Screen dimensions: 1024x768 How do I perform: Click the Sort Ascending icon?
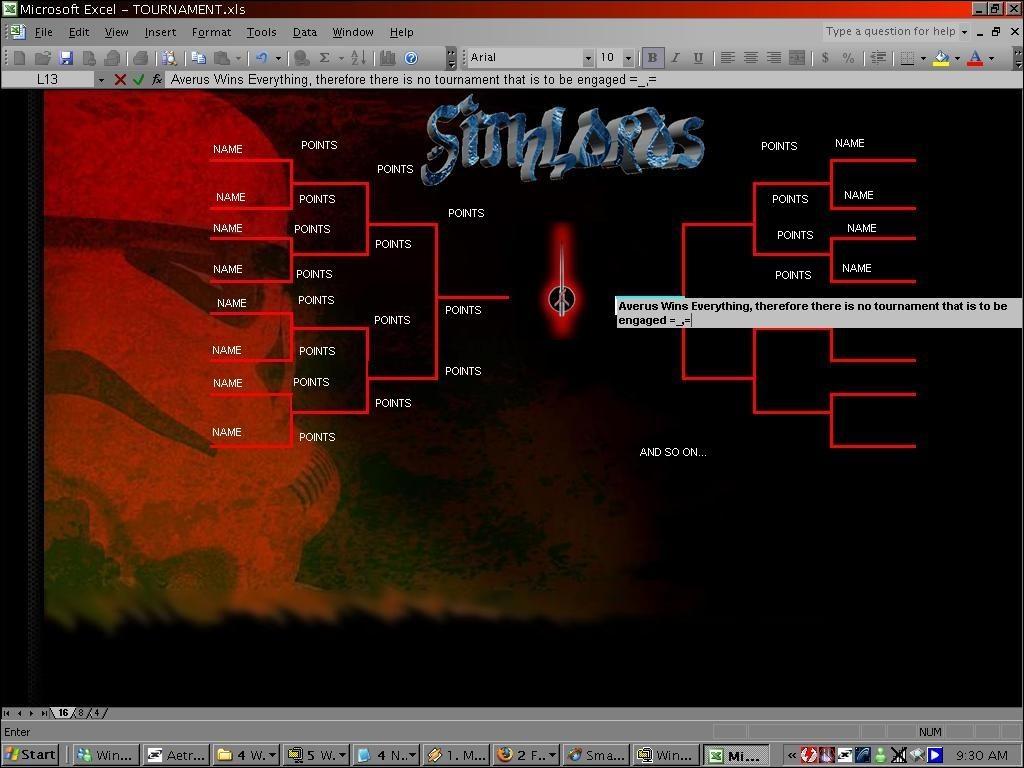tap(358, 58)
